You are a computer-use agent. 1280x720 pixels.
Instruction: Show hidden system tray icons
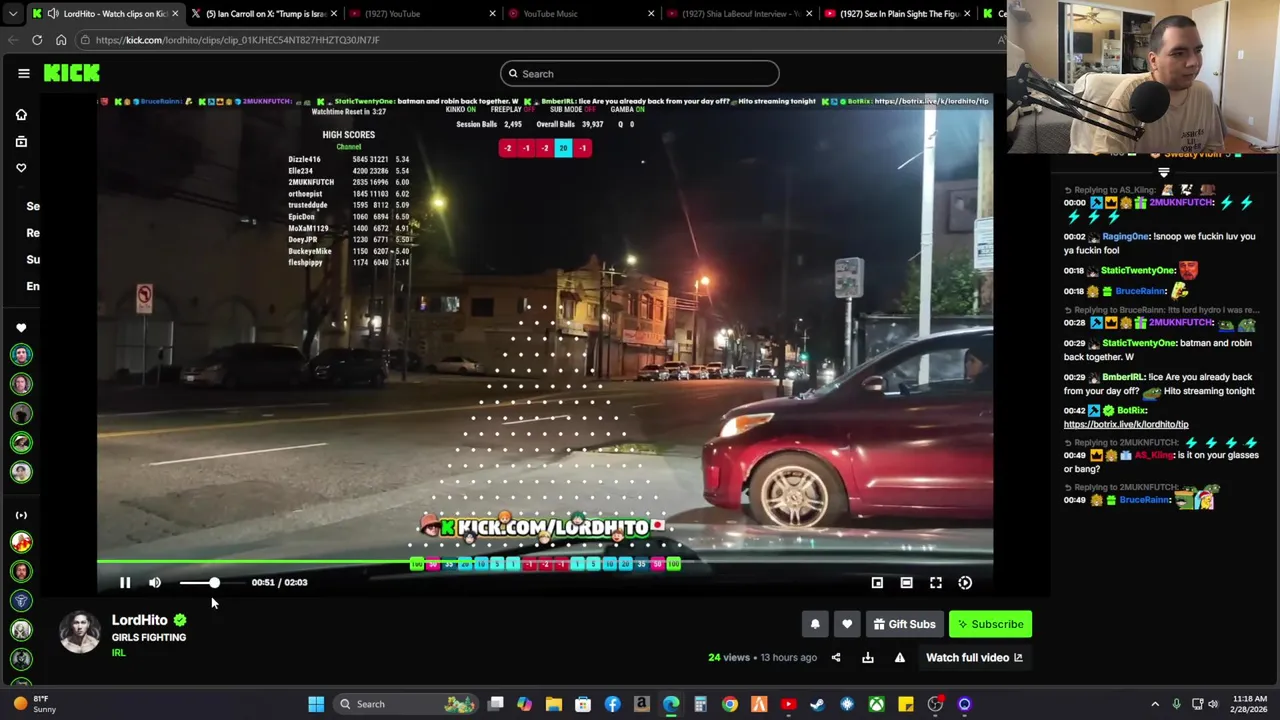coord(1155,704)
